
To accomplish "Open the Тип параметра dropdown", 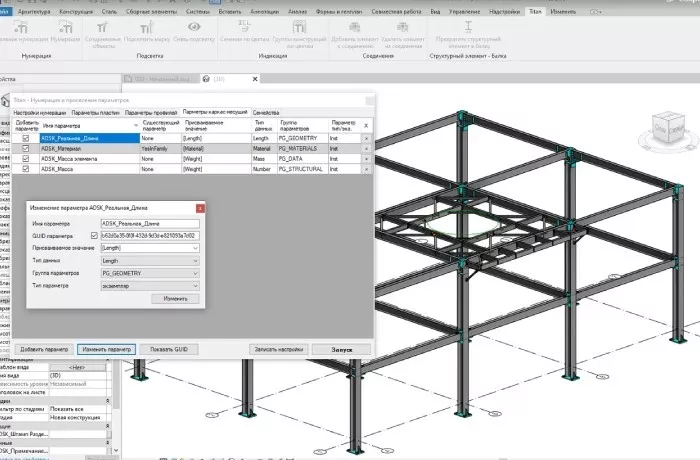I will (x=150, y=284).
